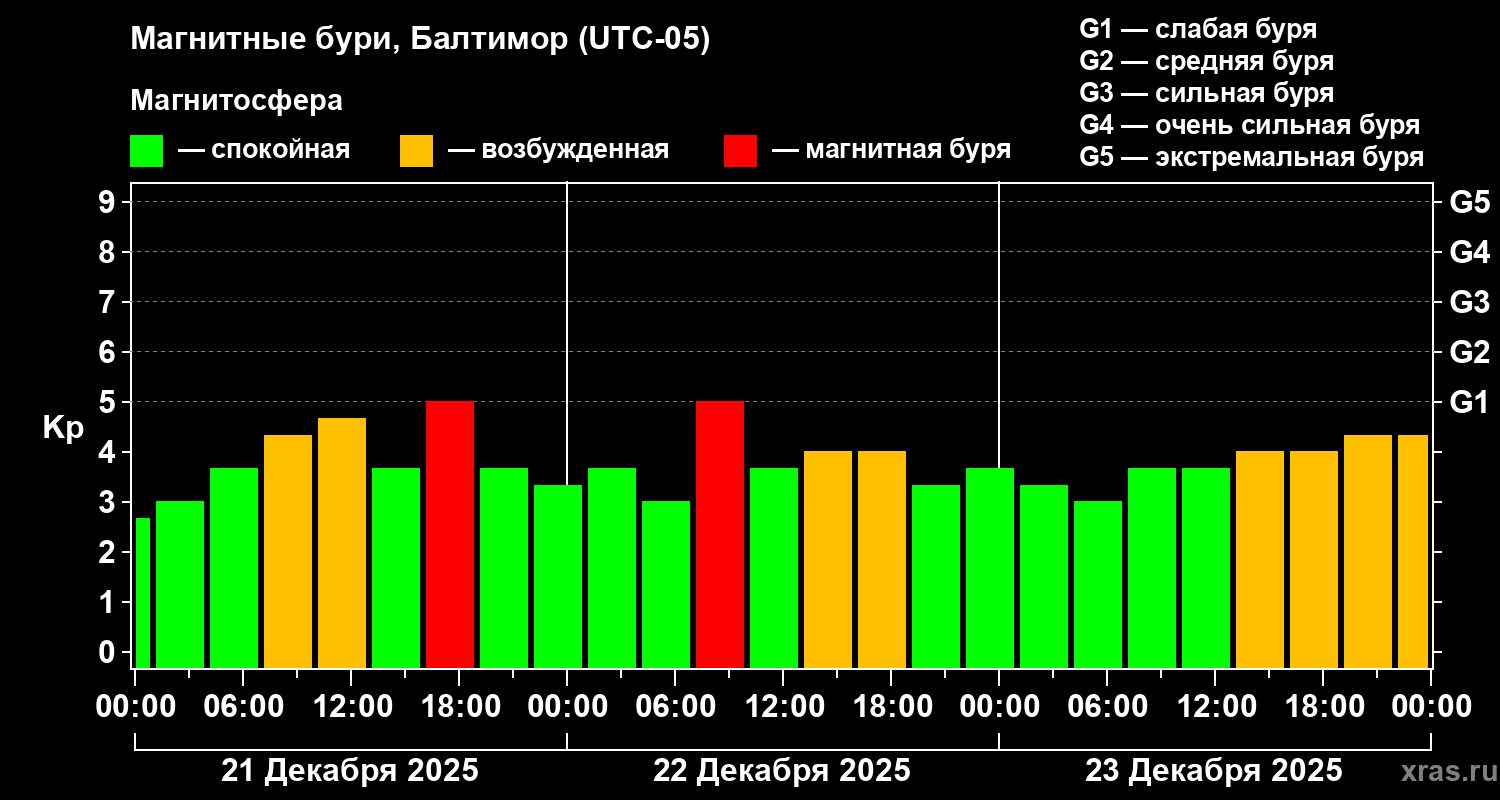Click the green 'спокойная' legend swatch
Viewport: 1500px width, 800px height.
point(147,150)
